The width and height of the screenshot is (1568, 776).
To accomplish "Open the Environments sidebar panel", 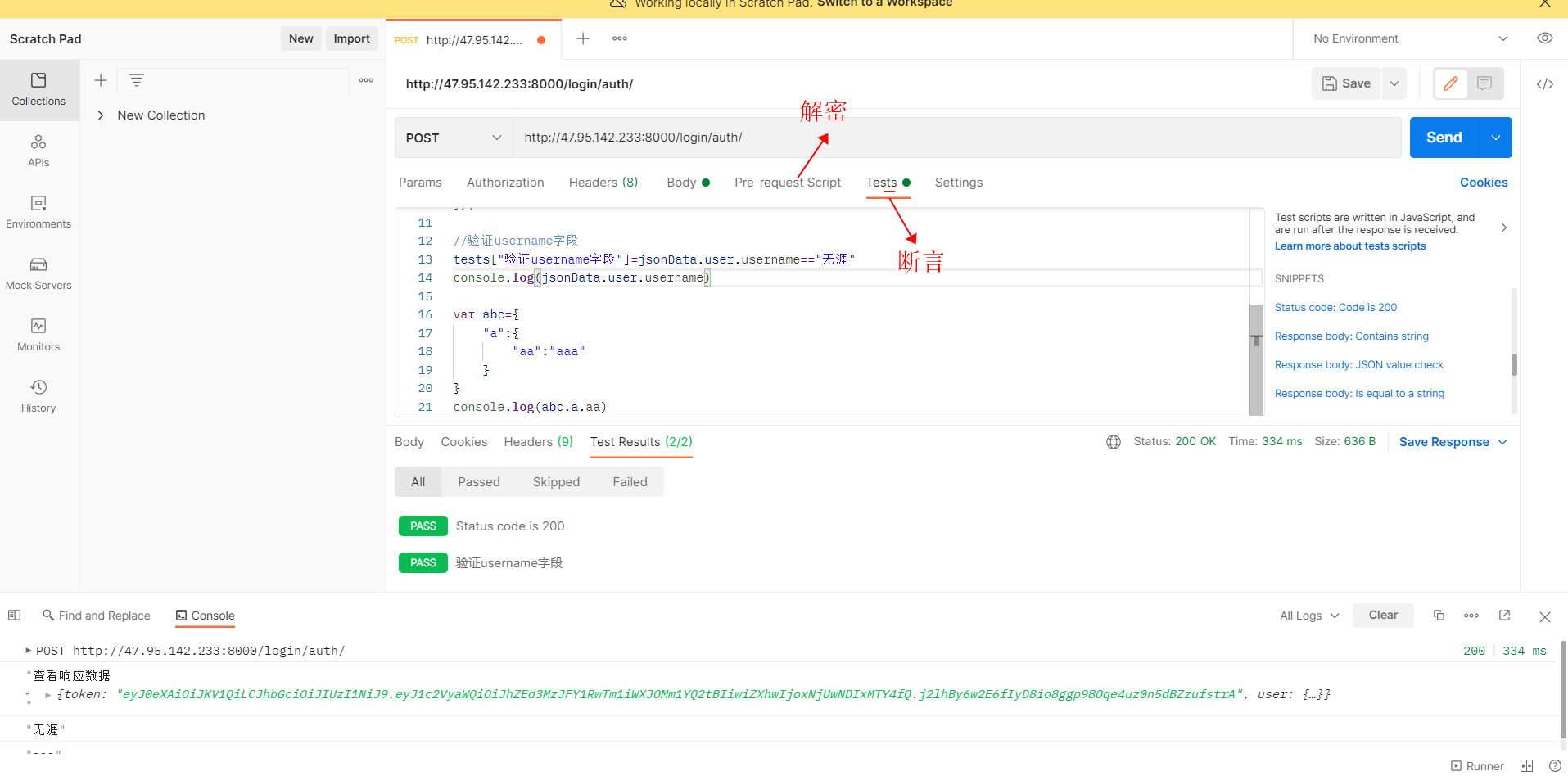I will pyautogui.click(x=38, y=213).
